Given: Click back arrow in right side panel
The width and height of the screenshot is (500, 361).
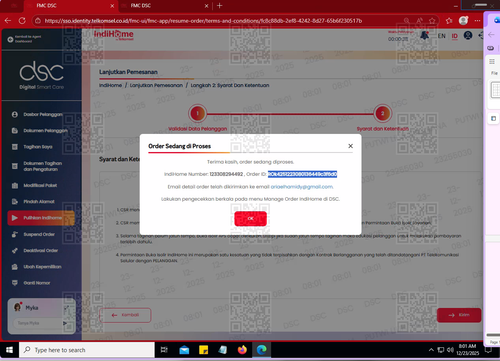Looking at the screenshot, I should click(491, 35).
